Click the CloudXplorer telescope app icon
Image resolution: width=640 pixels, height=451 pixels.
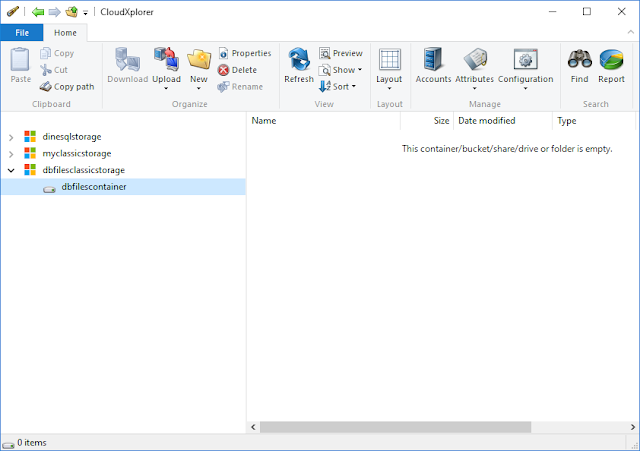point(13,11)
